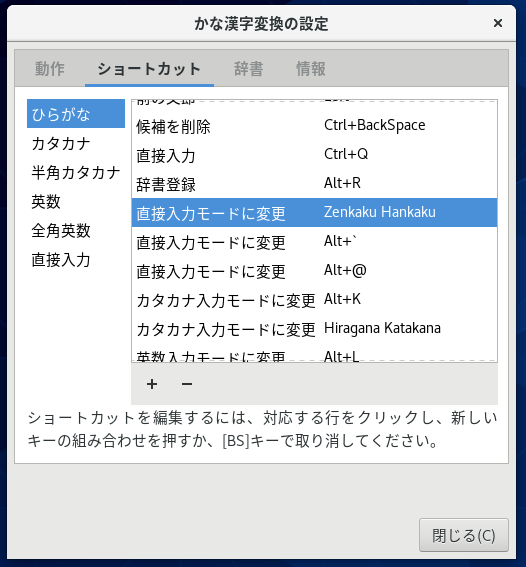The height and width of the screenshot is (567, 526).
Task: Select カタカナ in the mode list
Action: [x=76, y=143]
